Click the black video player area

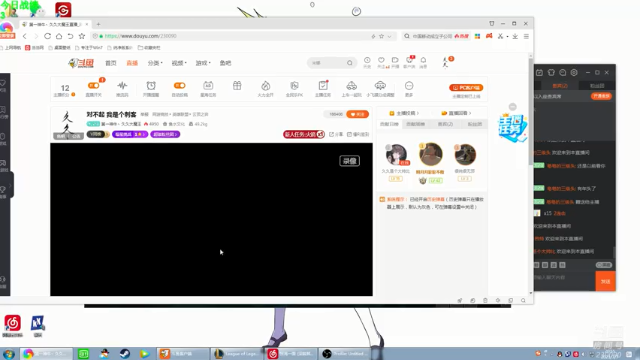211,219
